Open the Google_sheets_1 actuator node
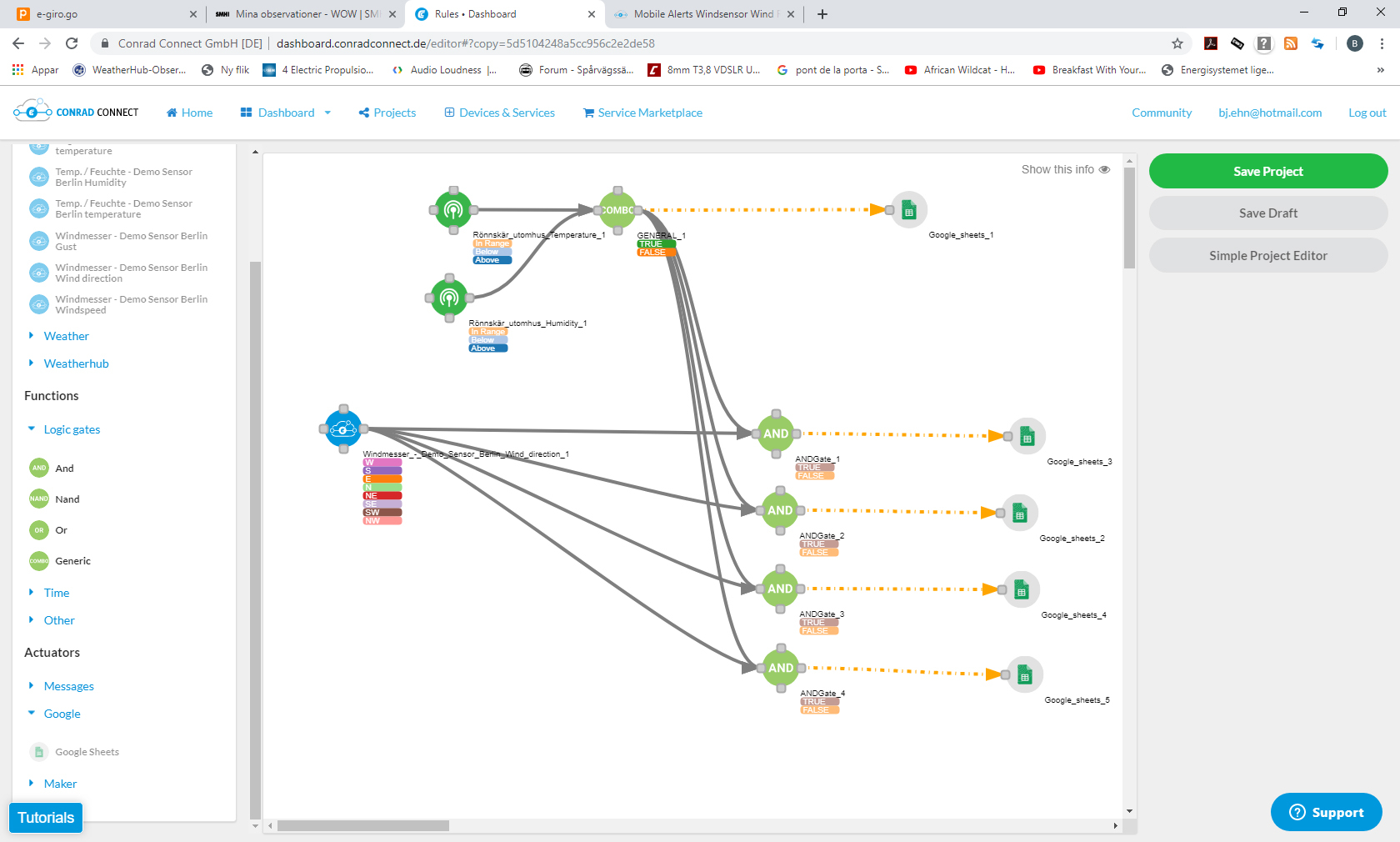The image size is (1400, 842). click(x=909, y=210)
